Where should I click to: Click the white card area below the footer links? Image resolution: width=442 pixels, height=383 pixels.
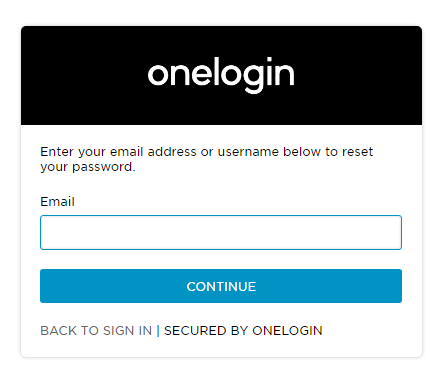tap(221, 347)
